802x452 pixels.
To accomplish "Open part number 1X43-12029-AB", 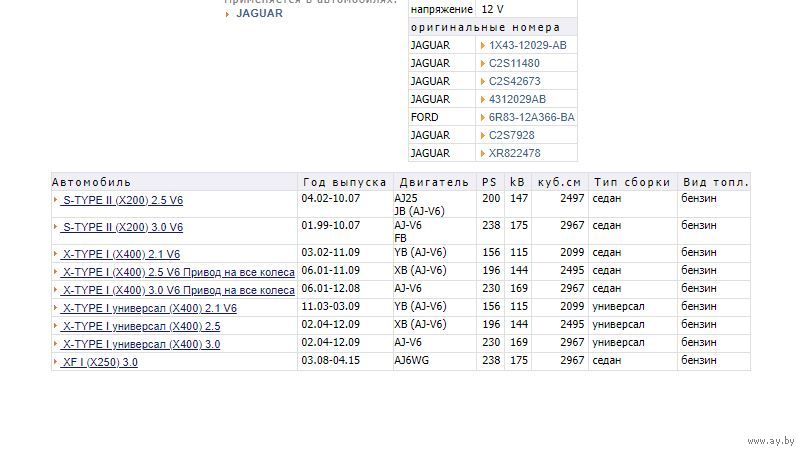I will click(528, 46).
